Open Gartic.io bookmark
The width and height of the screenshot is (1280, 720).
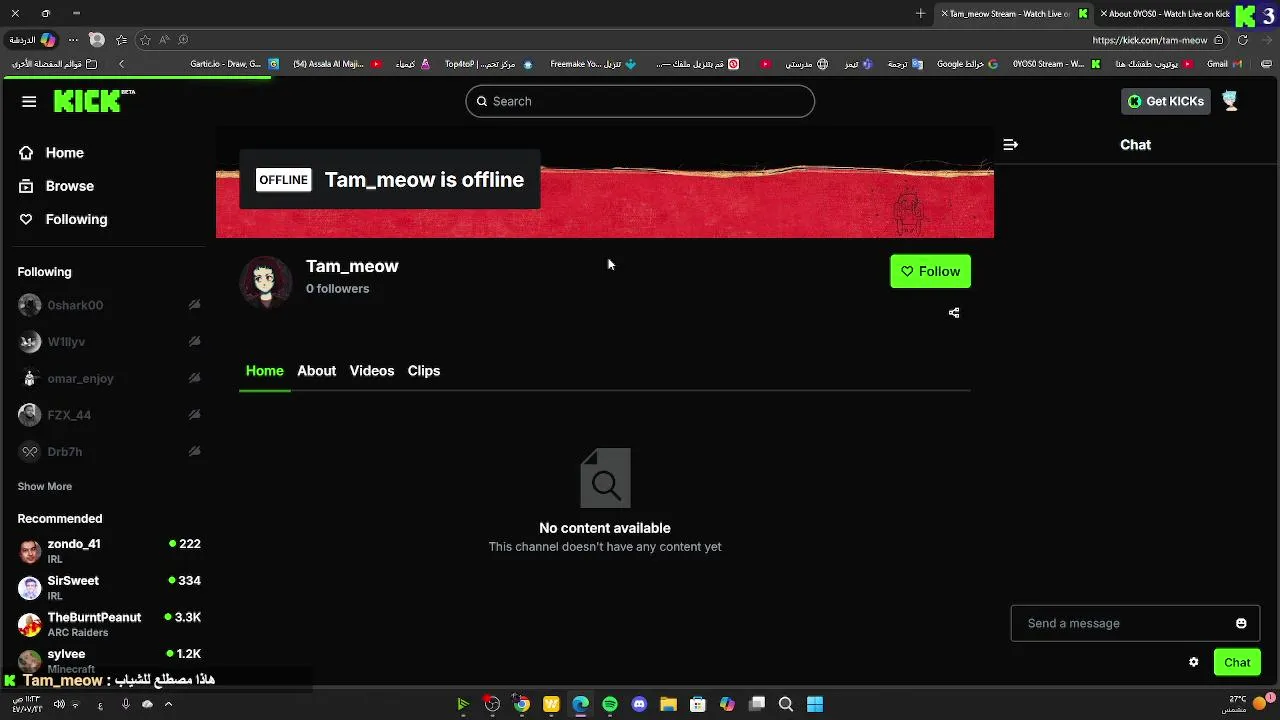234,63
